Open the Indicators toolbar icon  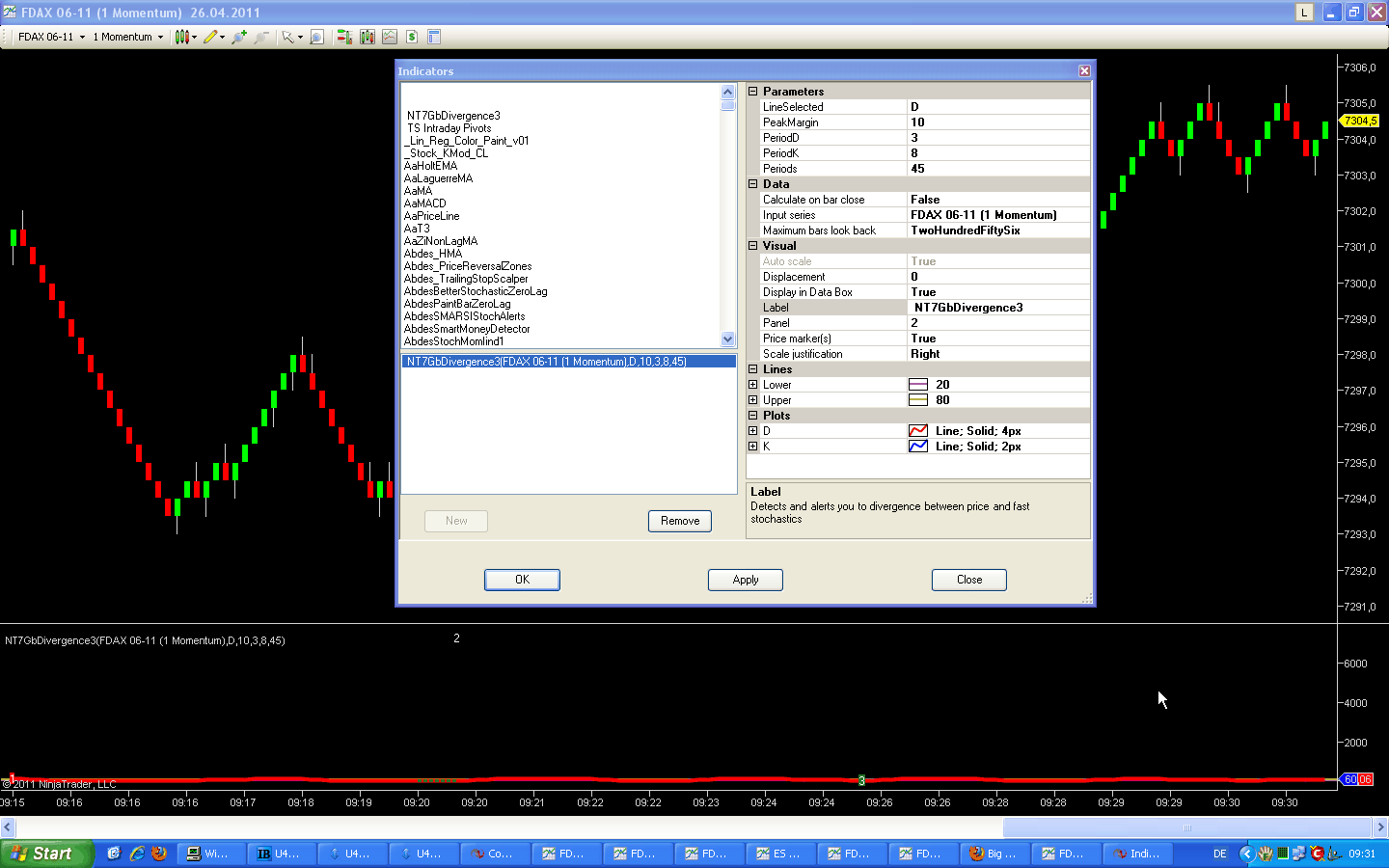[367, 37]
